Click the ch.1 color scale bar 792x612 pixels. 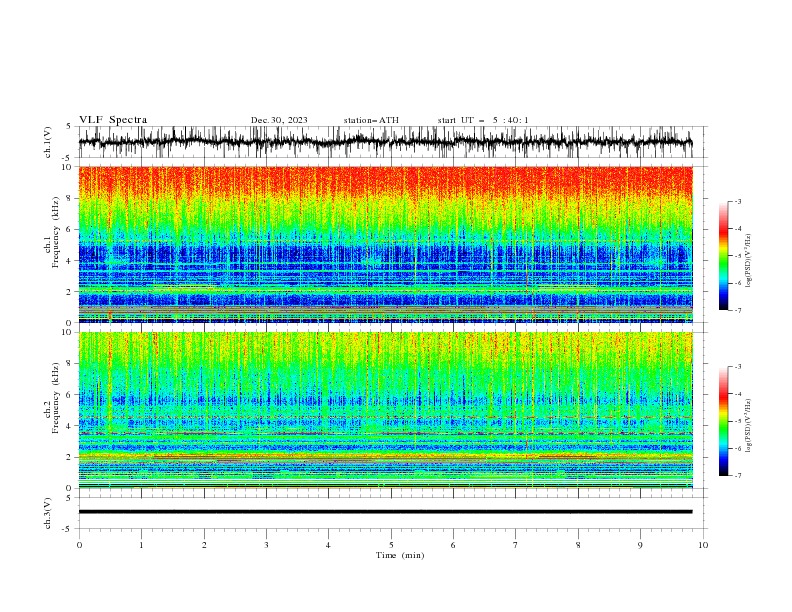[x=723, y=256]
